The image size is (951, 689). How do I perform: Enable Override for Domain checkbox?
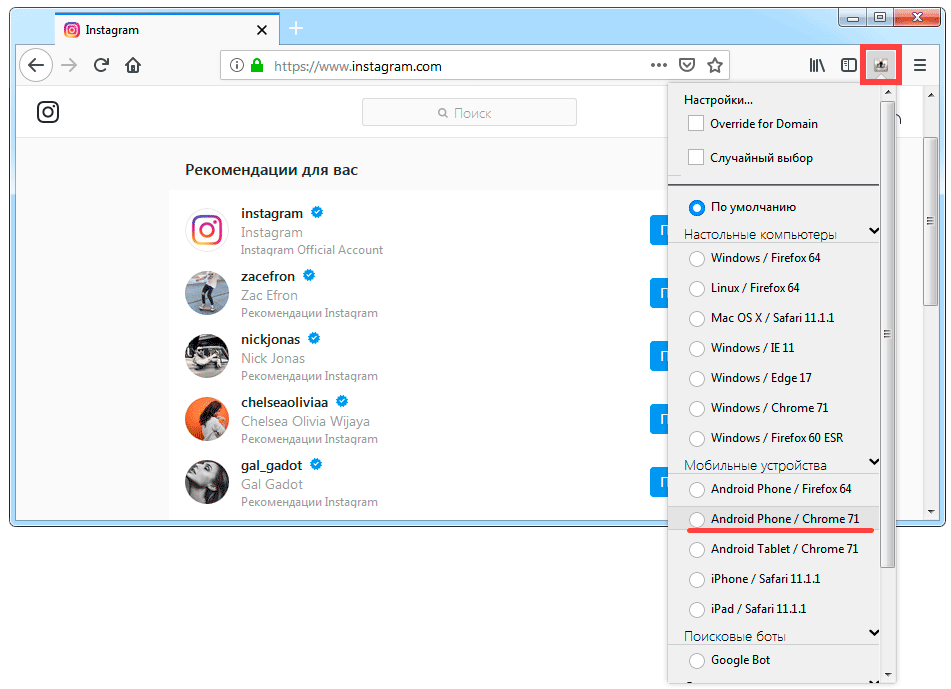point(697,124)
